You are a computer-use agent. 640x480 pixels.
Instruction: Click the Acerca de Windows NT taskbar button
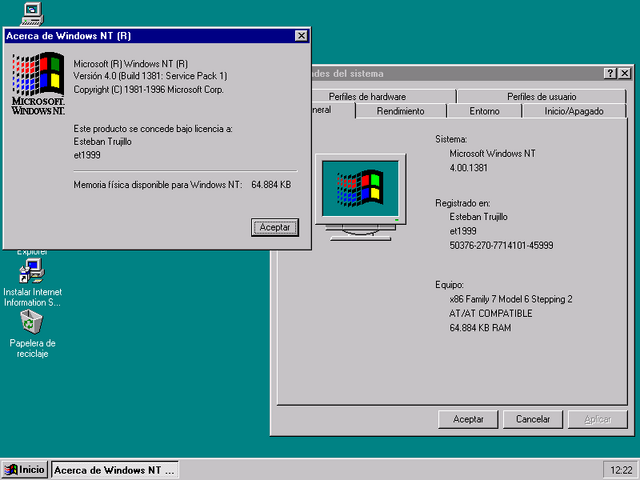115,470
